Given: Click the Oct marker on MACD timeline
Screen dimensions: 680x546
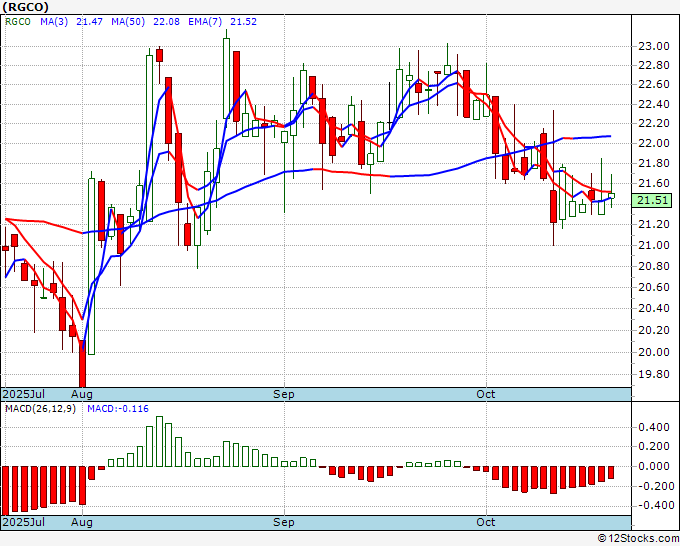Looking at the screenshot, I should (485, 522).
